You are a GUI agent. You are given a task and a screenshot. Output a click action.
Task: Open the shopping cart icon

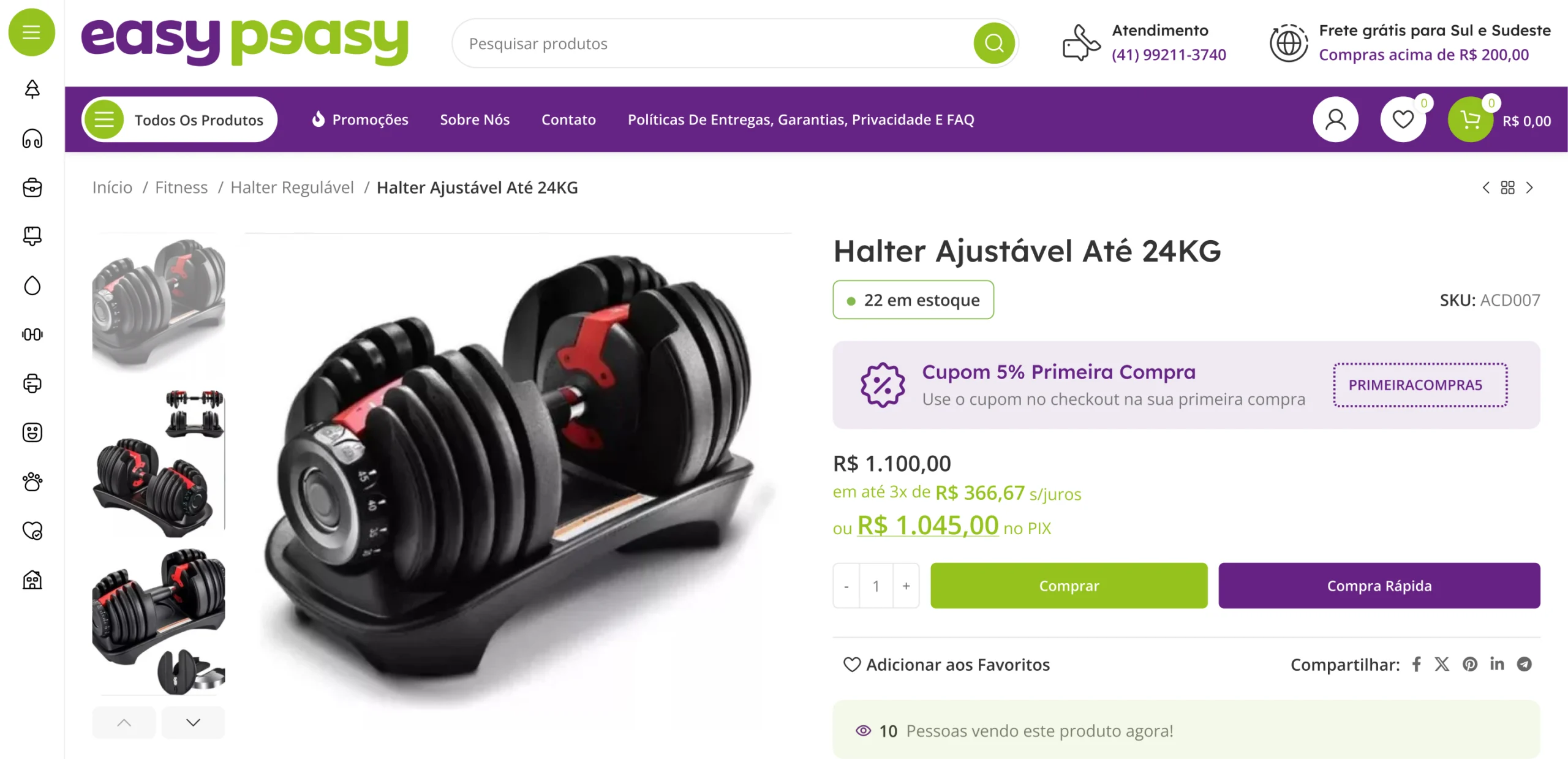(x=1470, y=119)
